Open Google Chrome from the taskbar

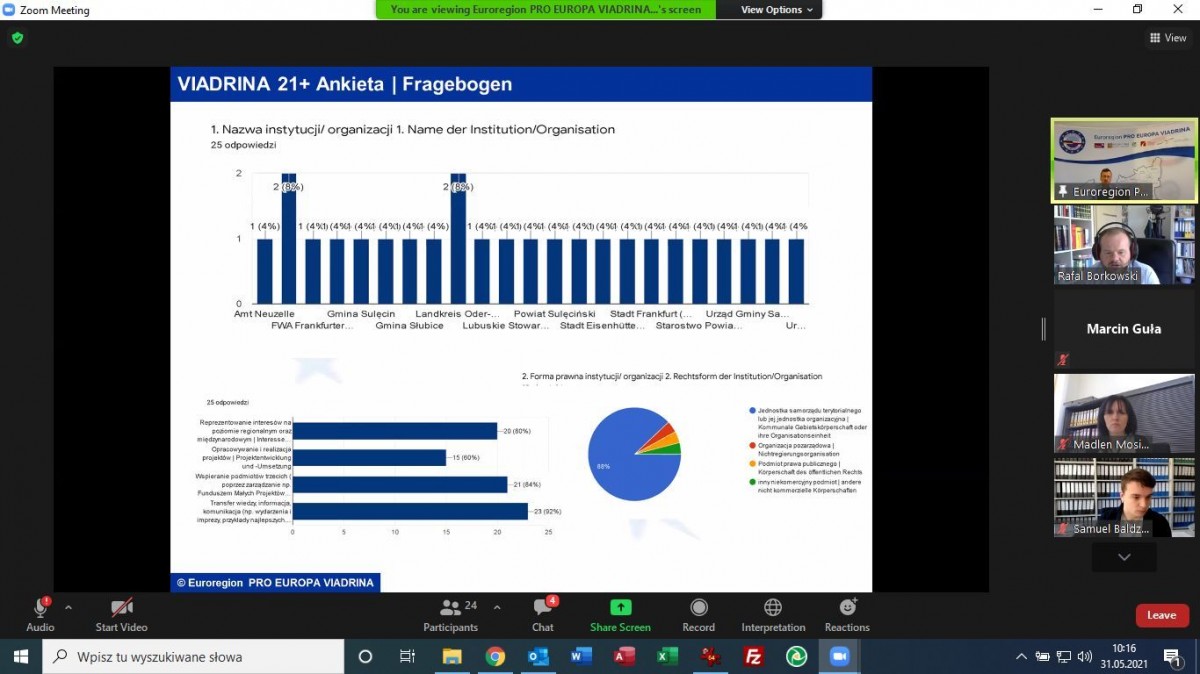[495, 657]
